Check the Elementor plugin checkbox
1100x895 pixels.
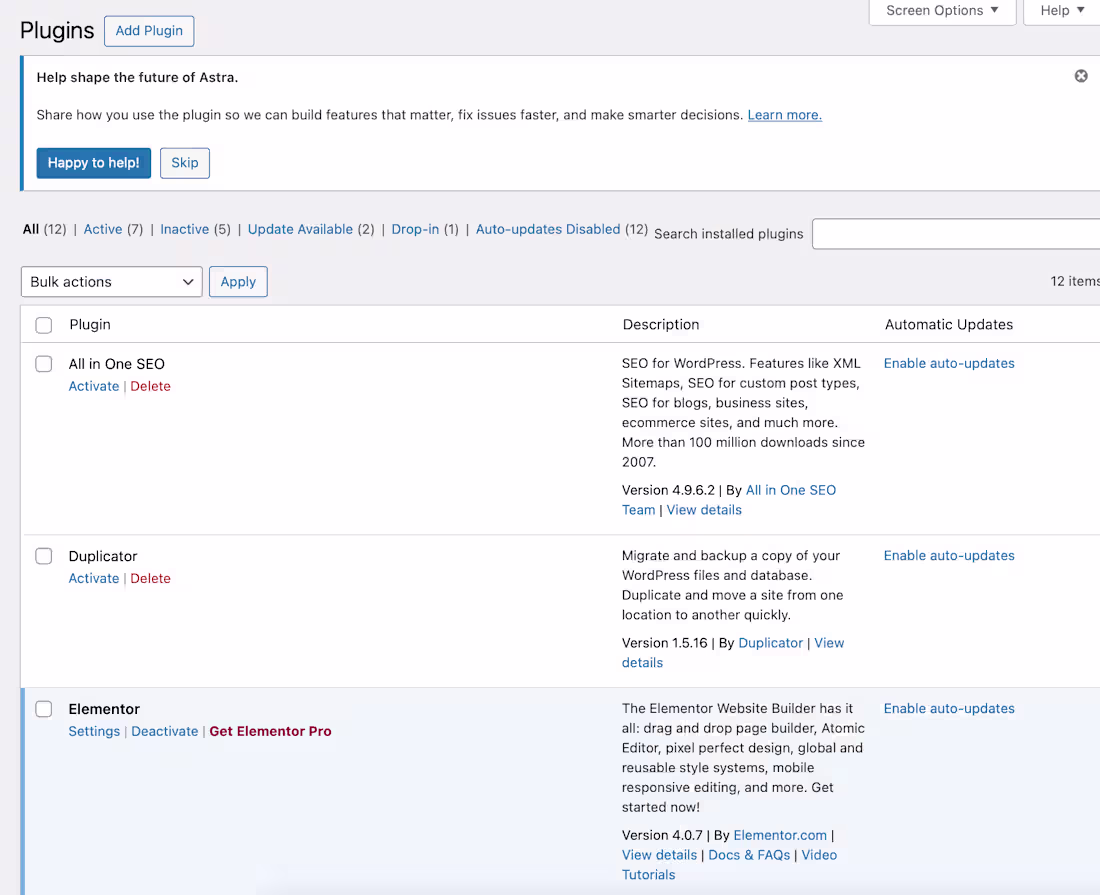[x=43, y=708]
